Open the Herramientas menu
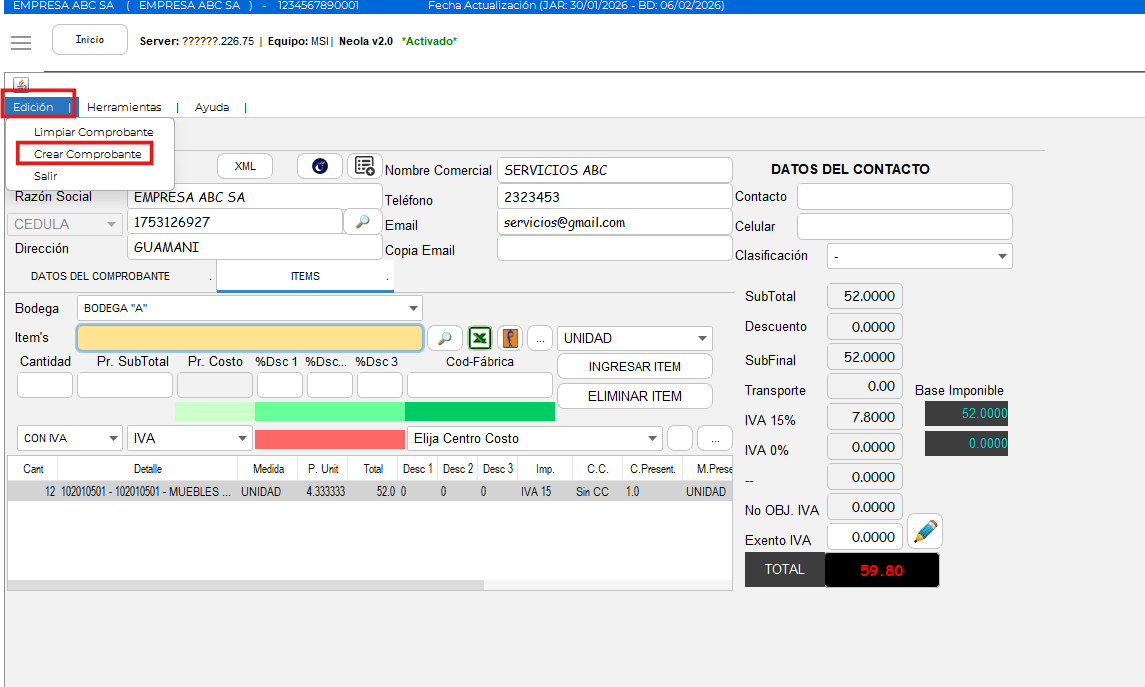This screenshot has width=1145, height=687. click(x=124, y=107)
